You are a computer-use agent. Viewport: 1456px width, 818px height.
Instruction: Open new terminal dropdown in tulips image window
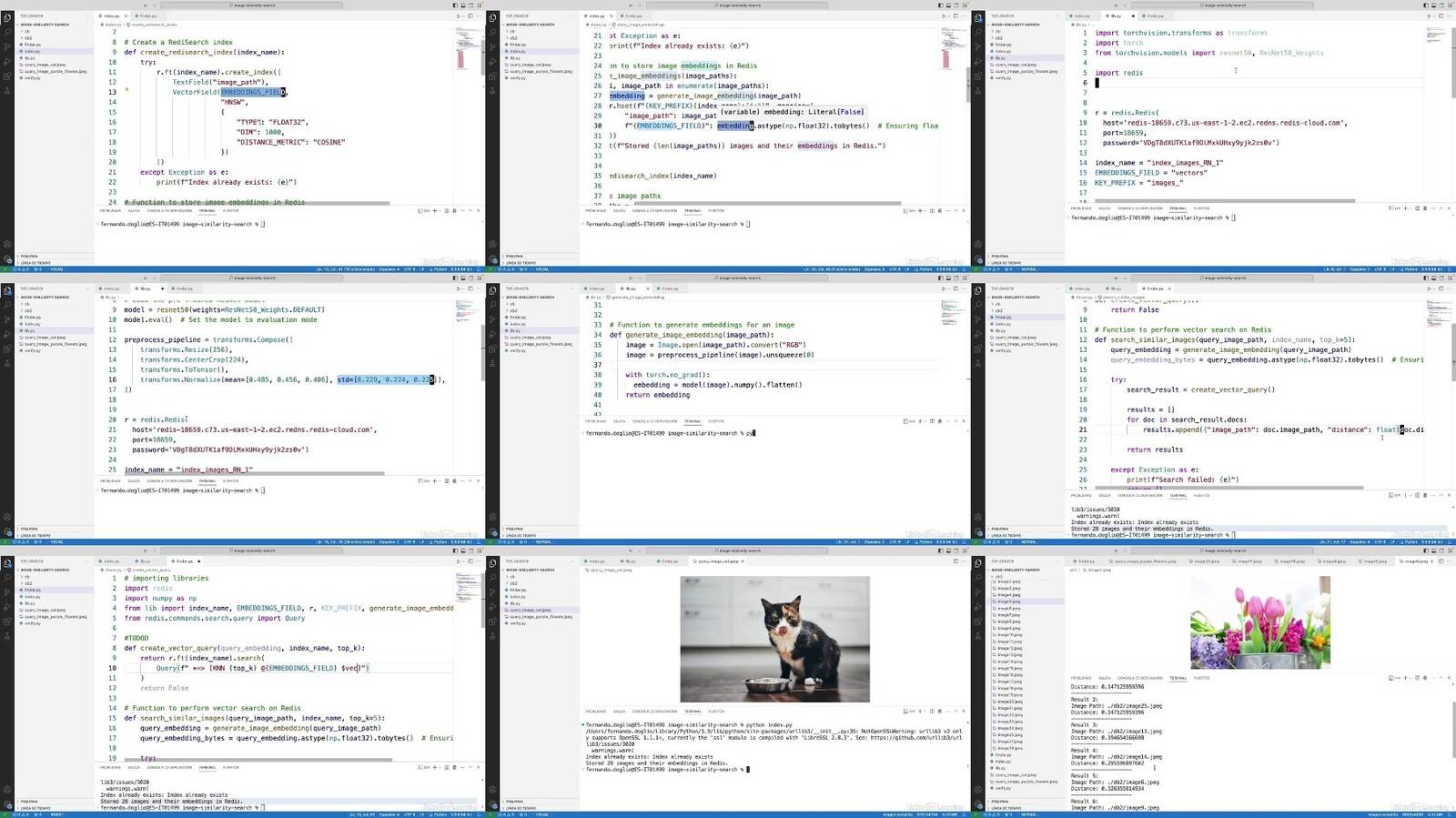1410,678
